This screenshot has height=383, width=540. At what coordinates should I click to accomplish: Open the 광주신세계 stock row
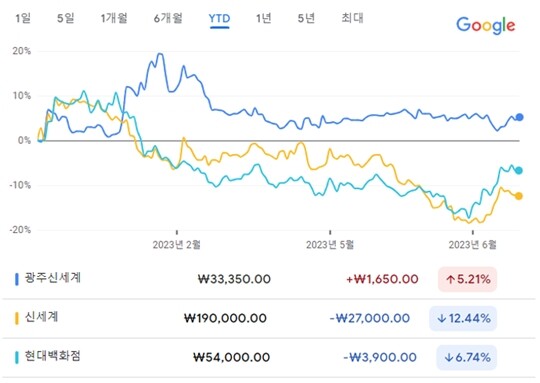[268, 279]
